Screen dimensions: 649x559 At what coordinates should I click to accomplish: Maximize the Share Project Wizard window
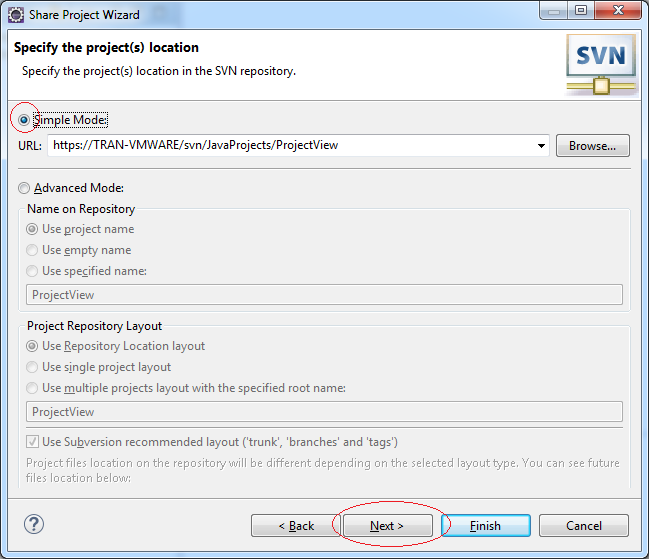pyautogui.click(x=582, y=10)
